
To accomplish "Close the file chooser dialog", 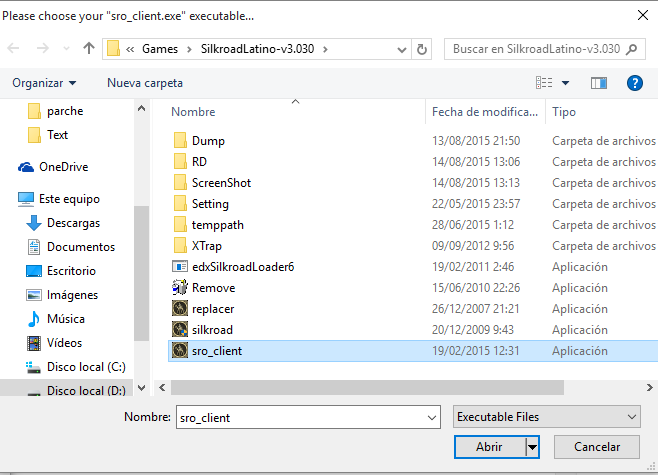I will 642,16.
